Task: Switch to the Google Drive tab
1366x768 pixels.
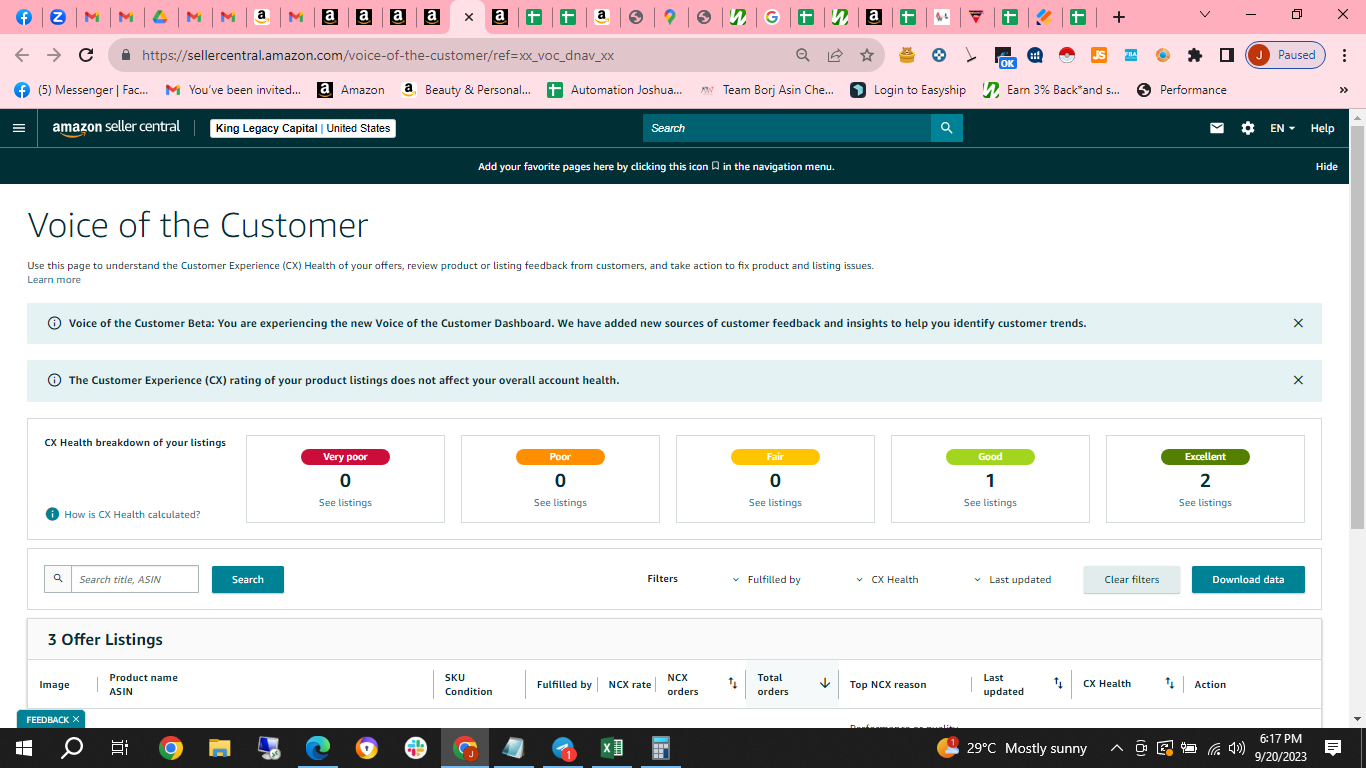Action: coord(160,17)
